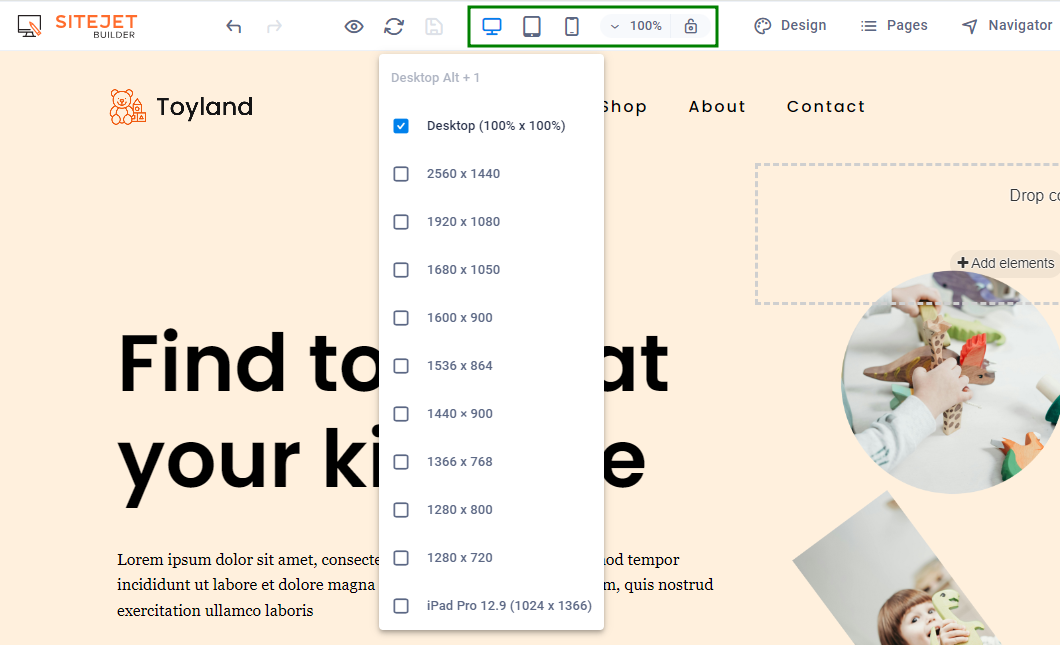This screenshot has width=1060, height=645.
Task: Switch to tablet viewport icon
Action: click(532, 26)
